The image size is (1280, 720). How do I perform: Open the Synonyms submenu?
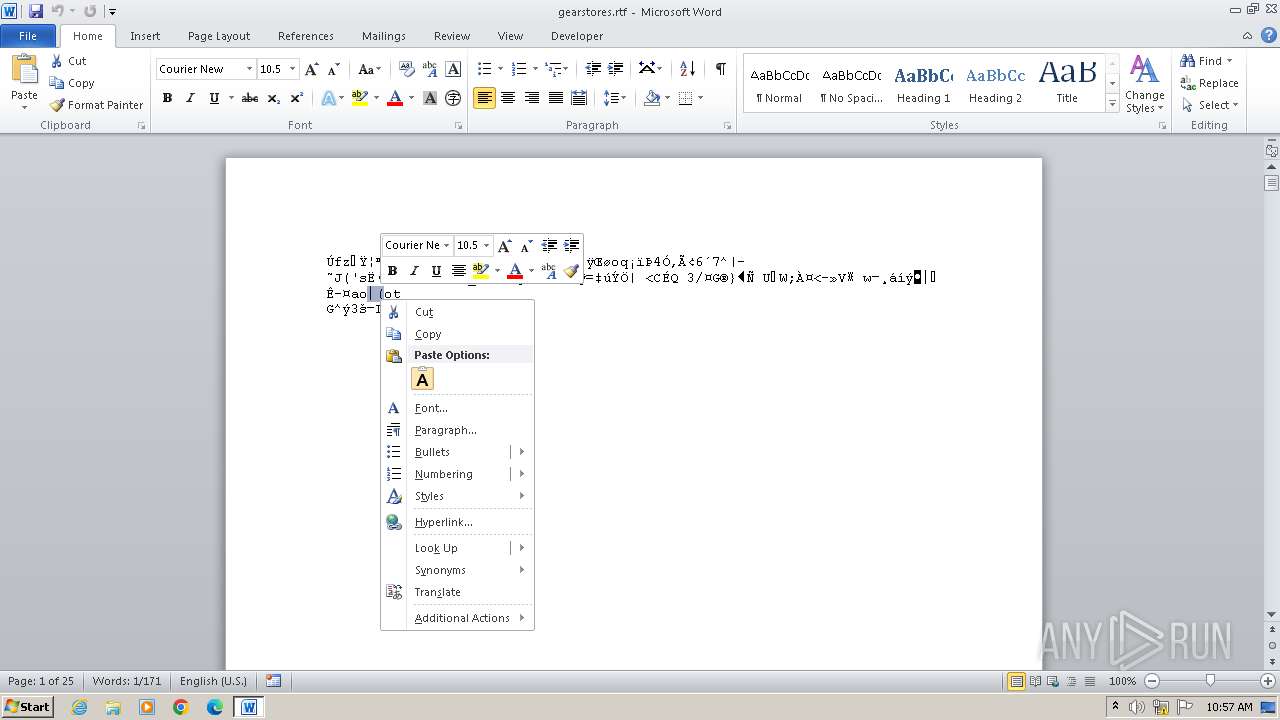[457, 570]
